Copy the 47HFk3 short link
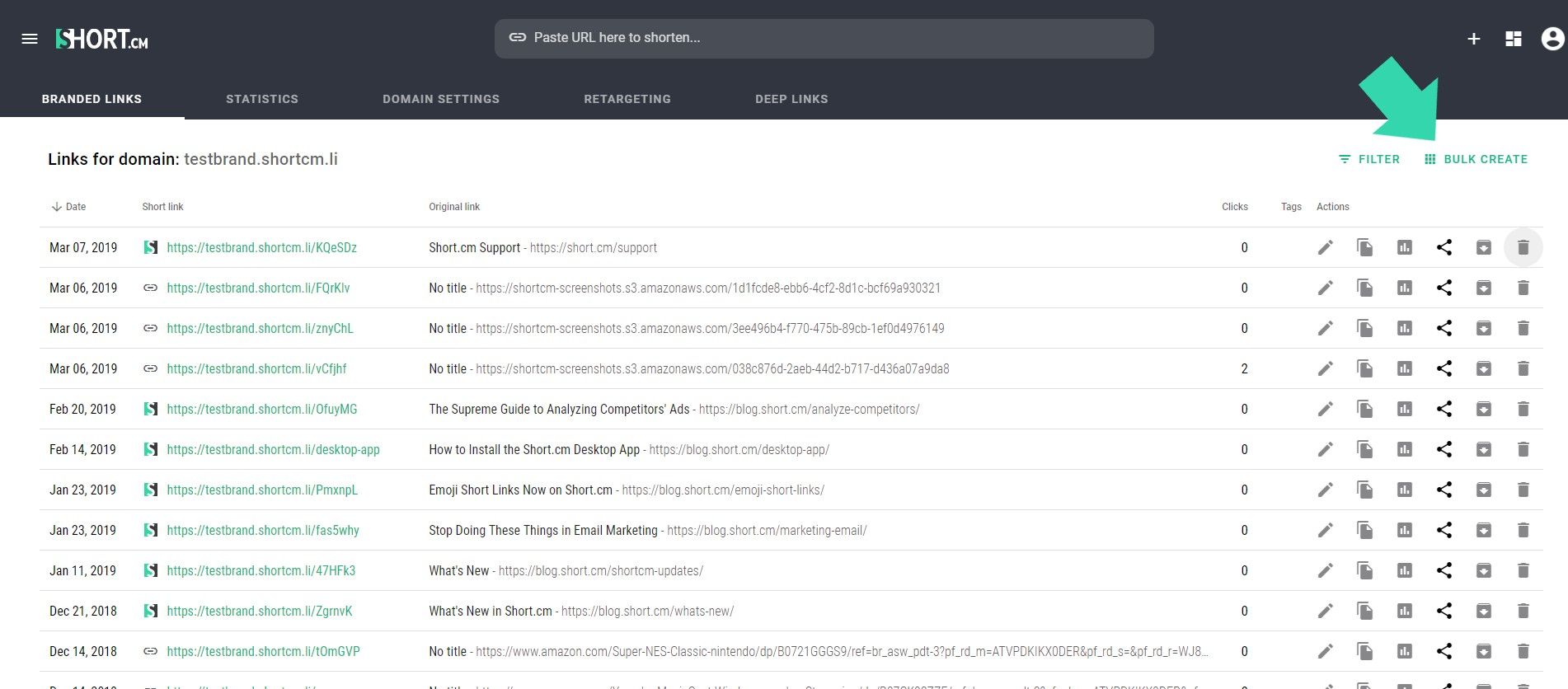The width and height of the screenshot is (1568, 689). [1365, 570]
